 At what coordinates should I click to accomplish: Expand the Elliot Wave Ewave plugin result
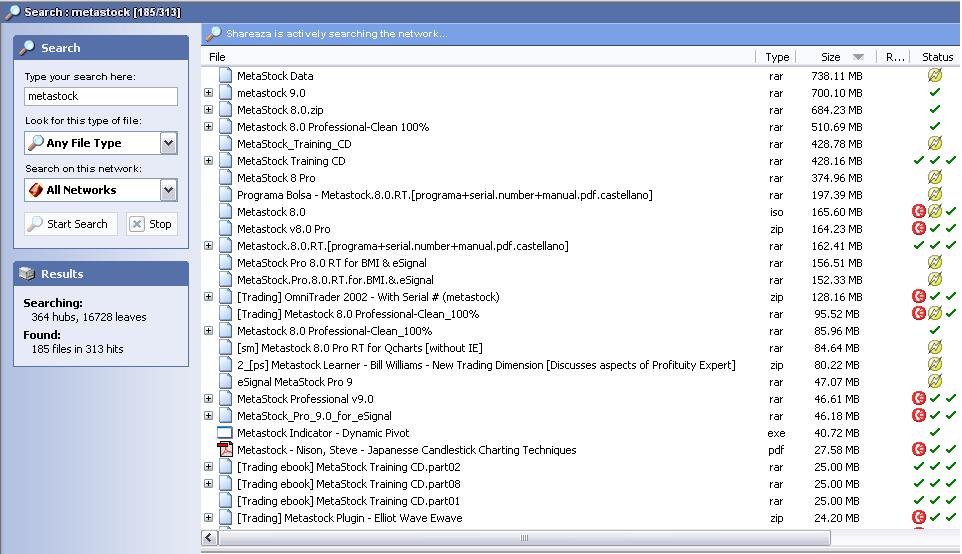(x=209, y=517)
